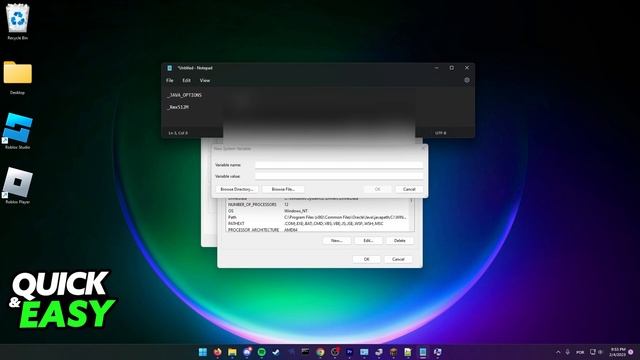Open the Recycle Bin desktop icon
This screenshot has width=640, height=360.
tap(18, 22)
